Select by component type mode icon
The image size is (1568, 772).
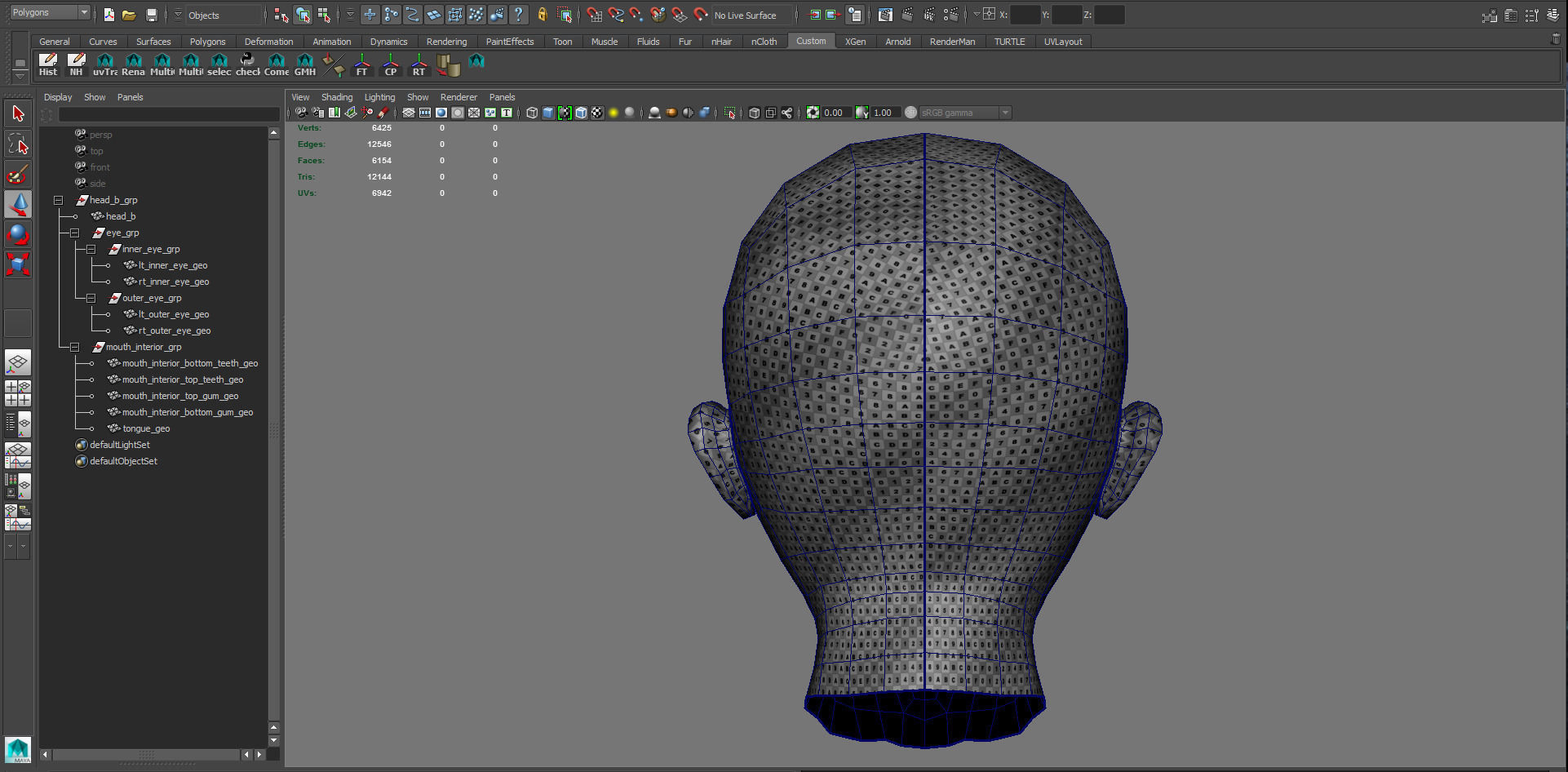[x=324, y=15]
